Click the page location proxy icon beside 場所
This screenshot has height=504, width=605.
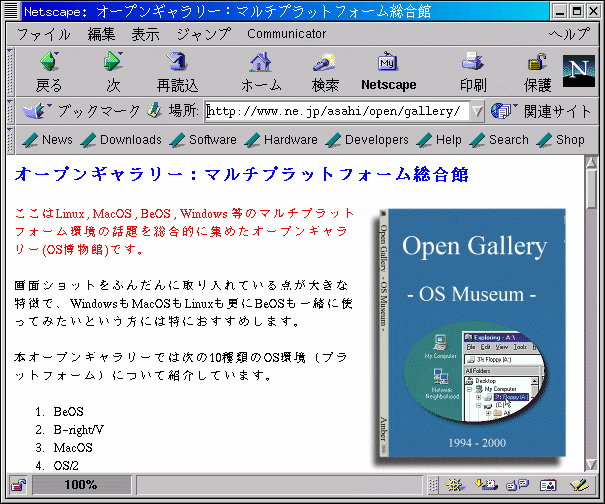(154, 111)
